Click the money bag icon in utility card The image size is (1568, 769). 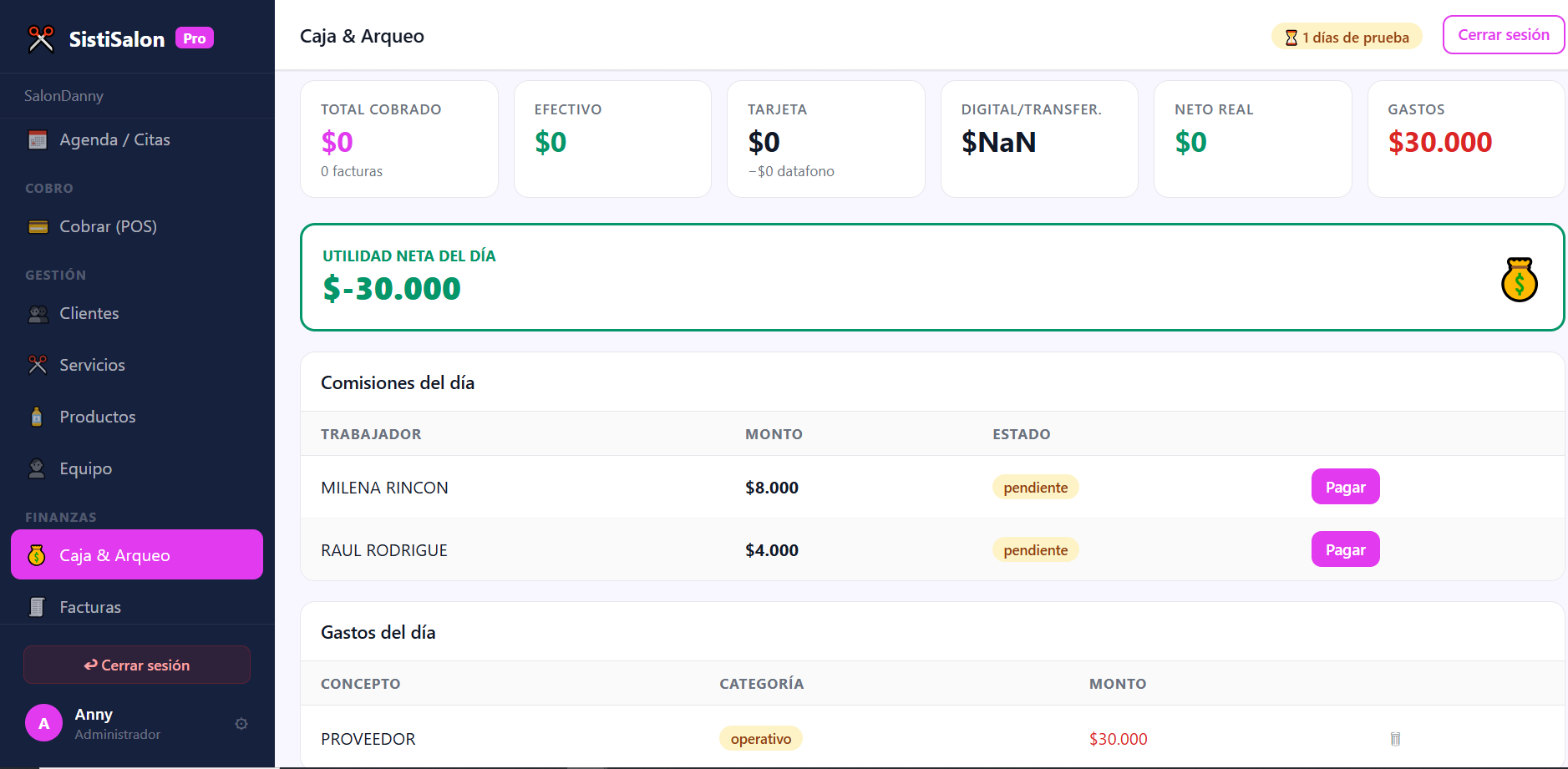tap(1519, 280)
